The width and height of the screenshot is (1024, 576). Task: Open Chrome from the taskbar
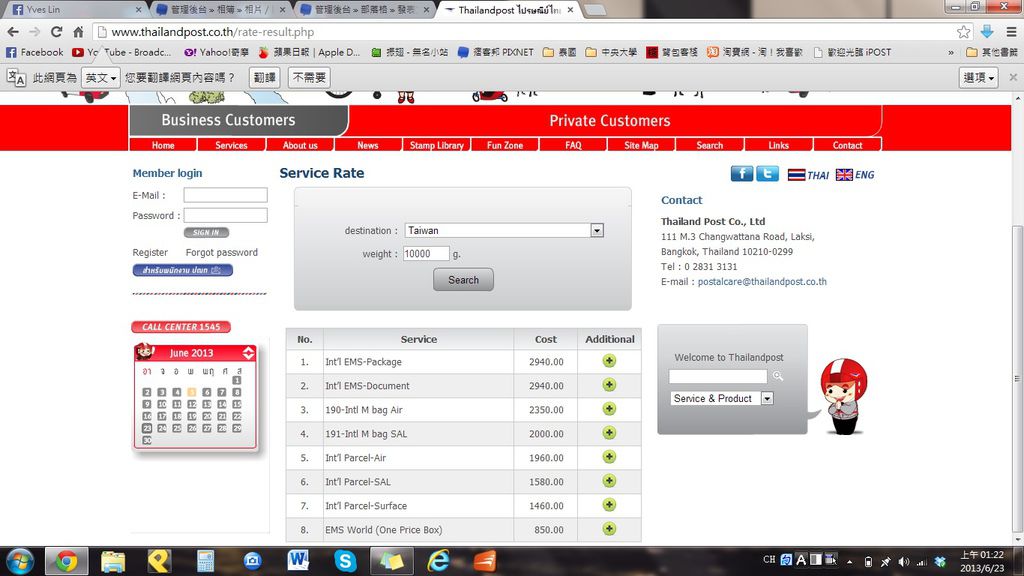(x=66, y=561)
